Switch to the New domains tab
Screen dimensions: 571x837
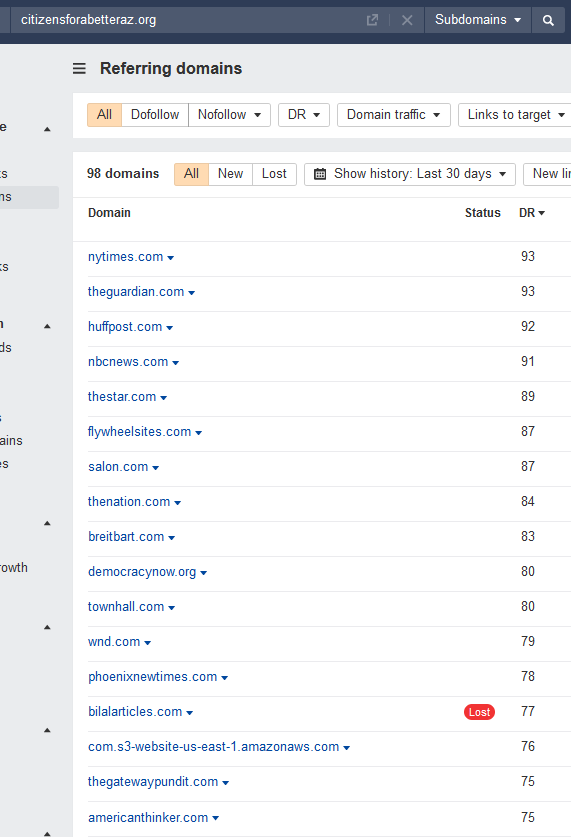pos(231,174)
